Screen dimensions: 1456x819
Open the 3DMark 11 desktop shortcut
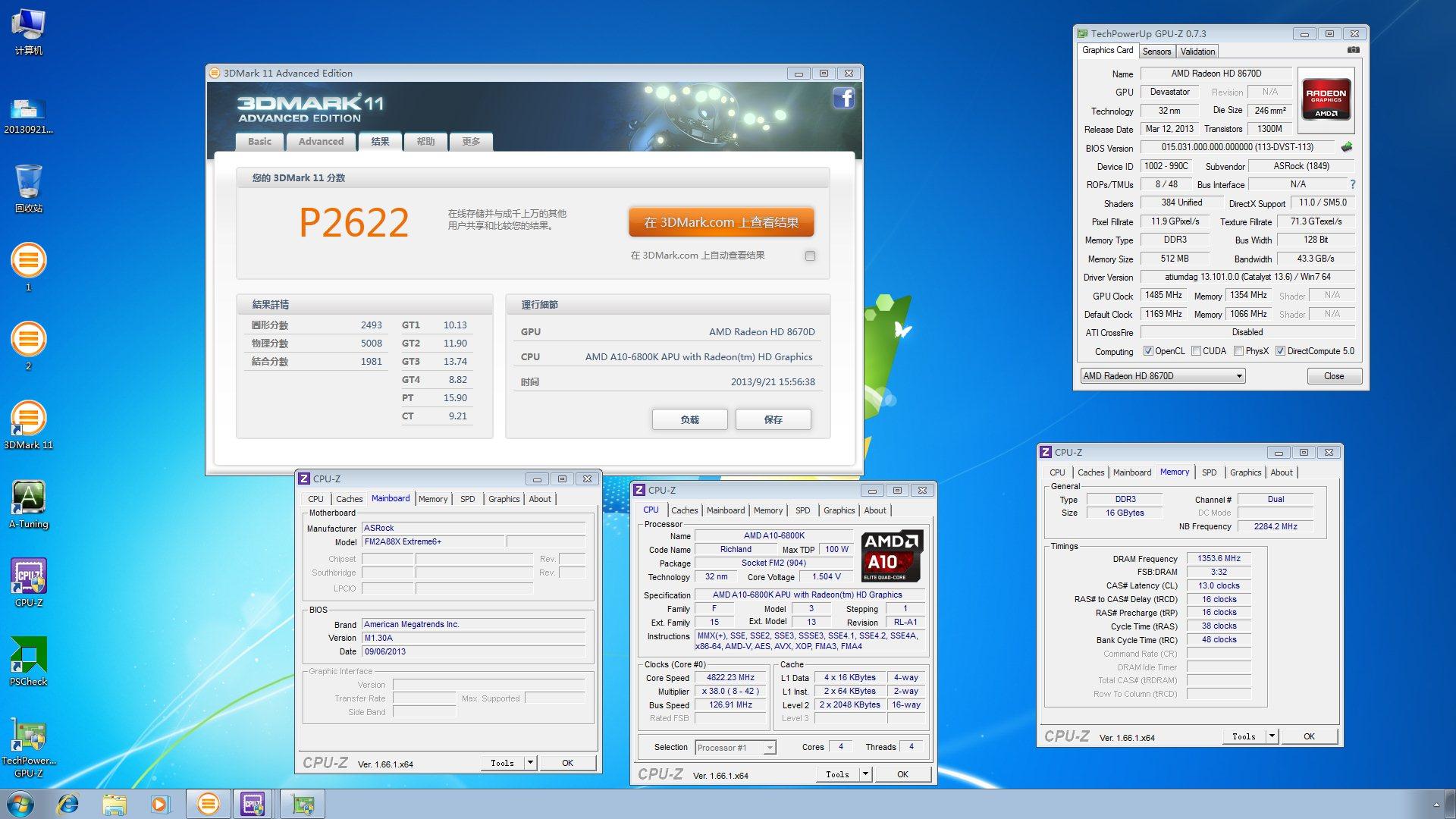tap(29, 425)
